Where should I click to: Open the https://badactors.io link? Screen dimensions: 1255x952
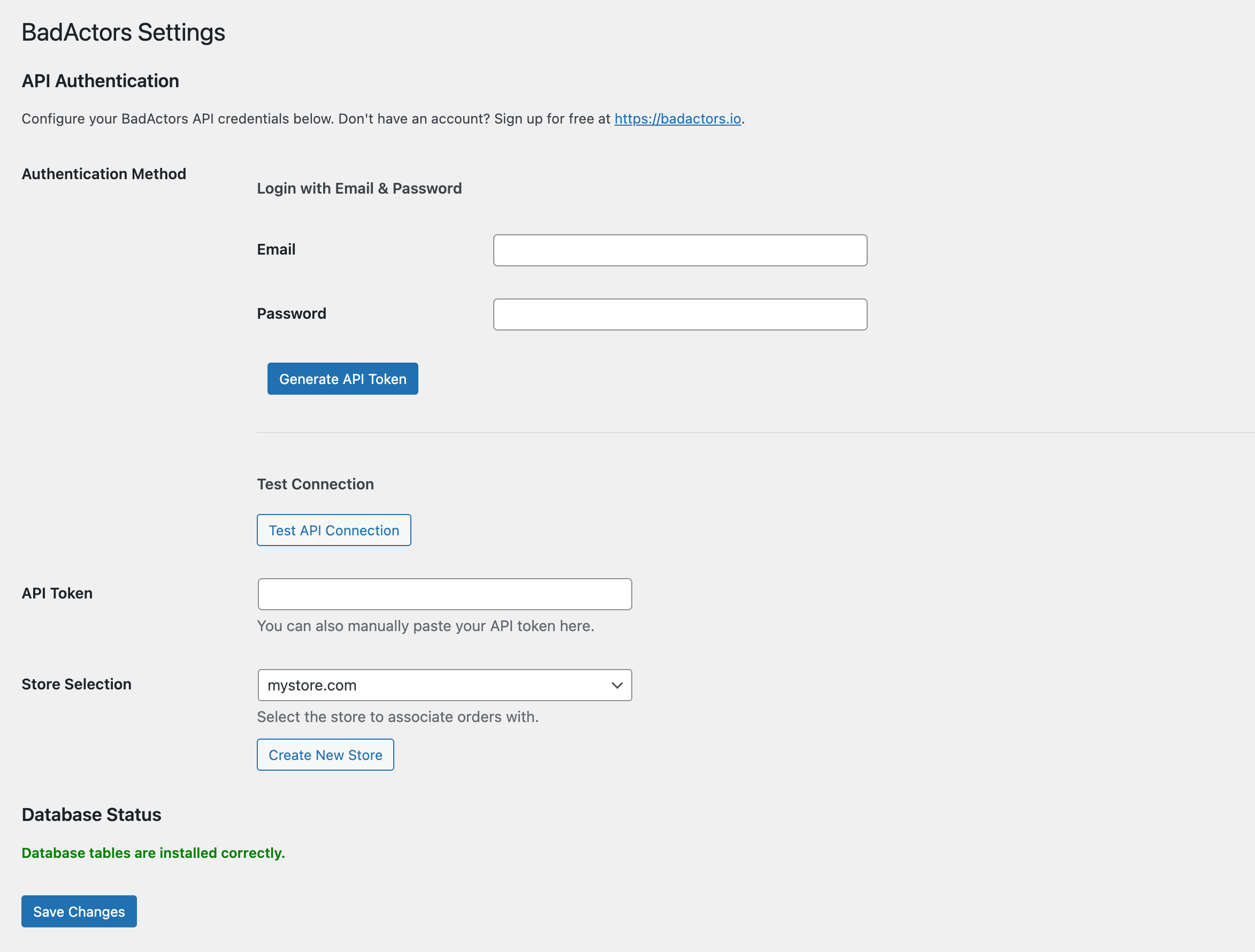point(677,119)
